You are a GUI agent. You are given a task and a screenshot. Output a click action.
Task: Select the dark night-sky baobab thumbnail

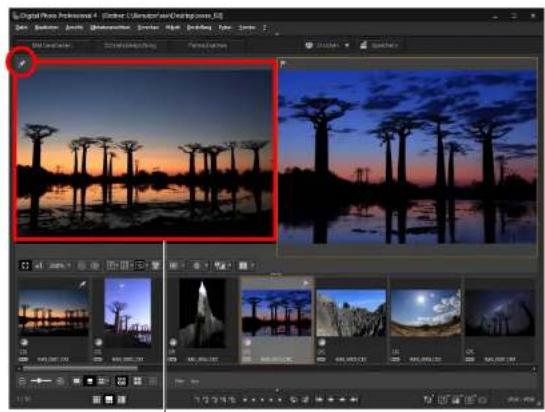(500, 313)
